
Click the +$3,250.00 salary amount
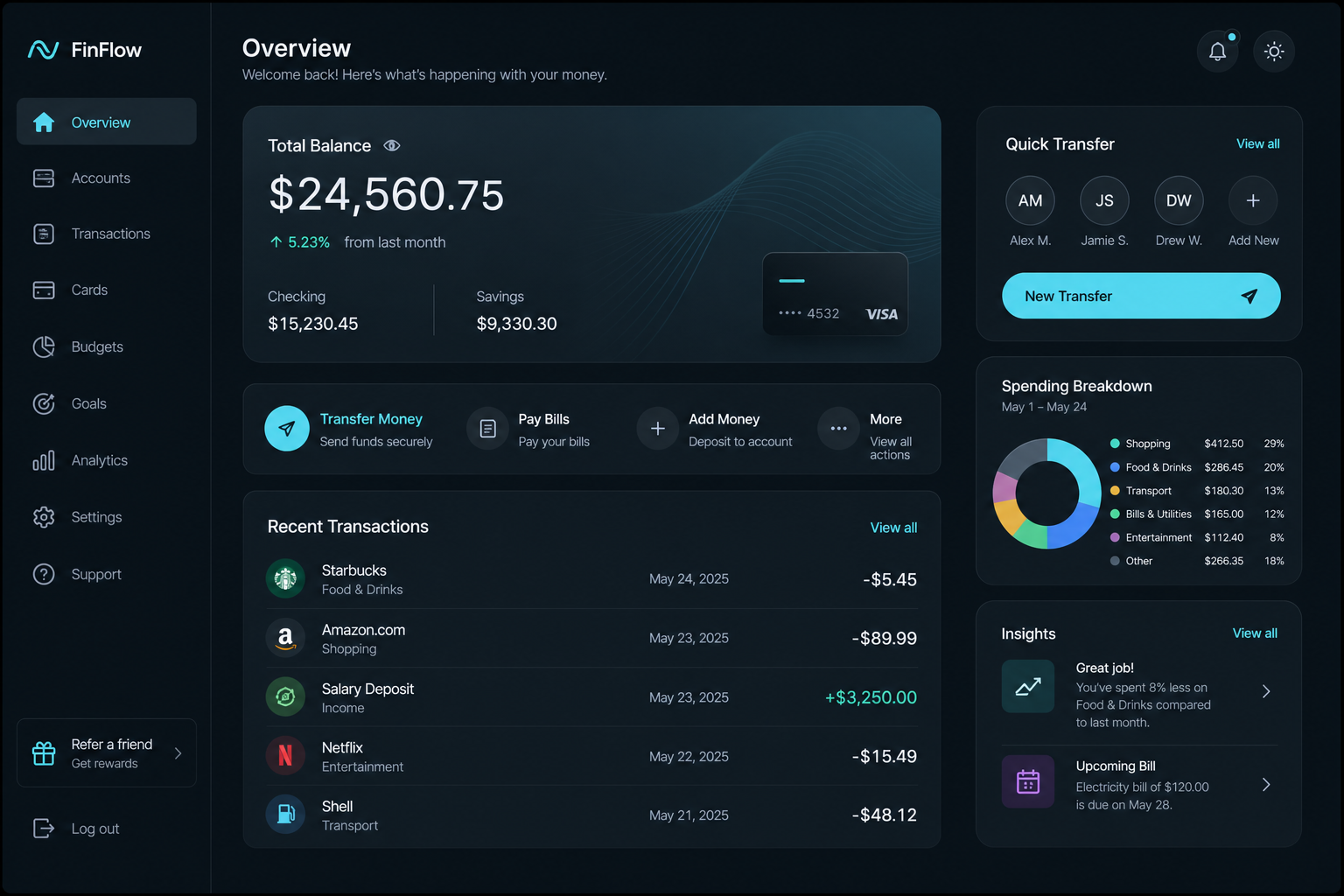871,697
